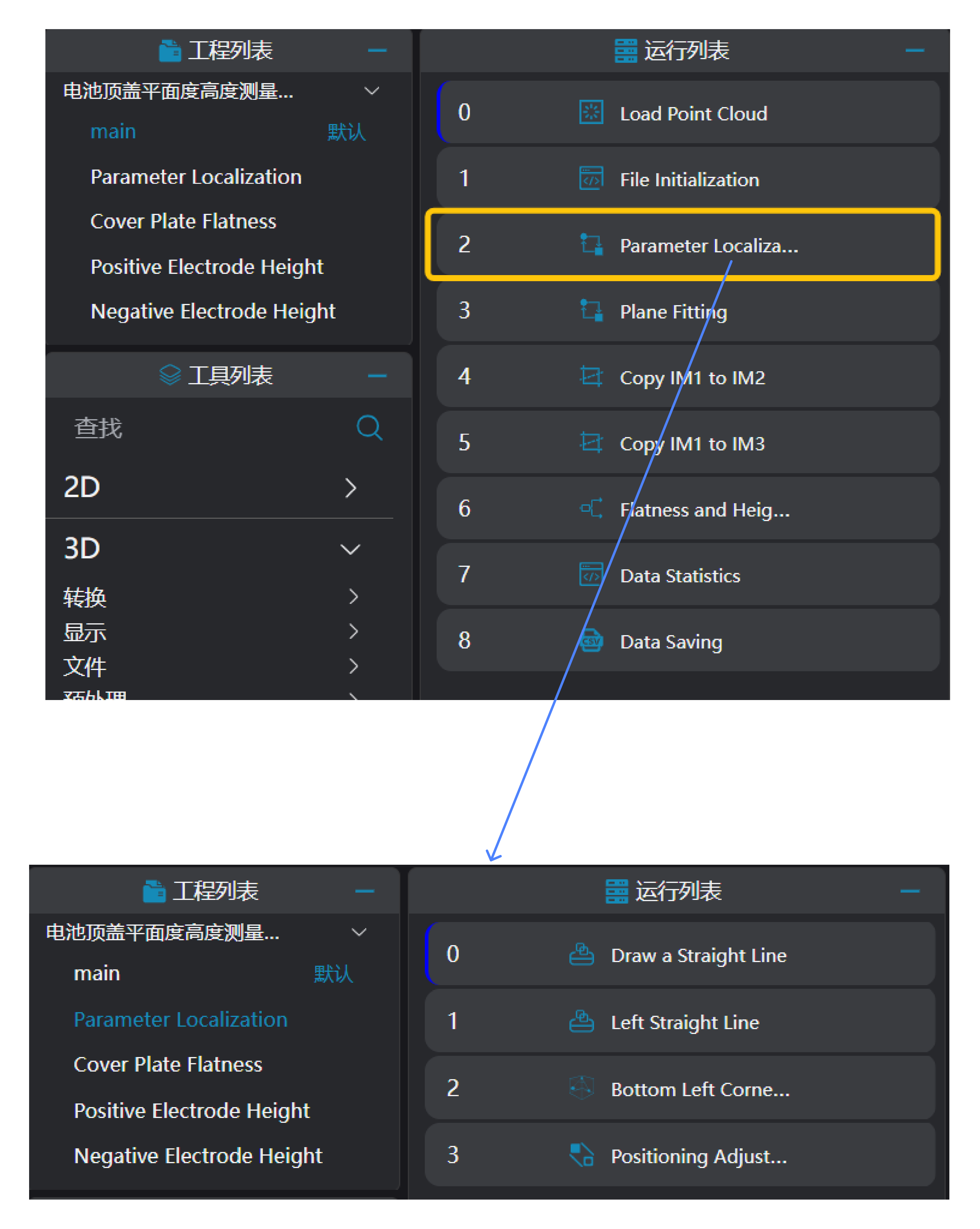Select Negative Electrode Height in lower project list
This screenshot has width=980, height=1229.
point(198,1156)
